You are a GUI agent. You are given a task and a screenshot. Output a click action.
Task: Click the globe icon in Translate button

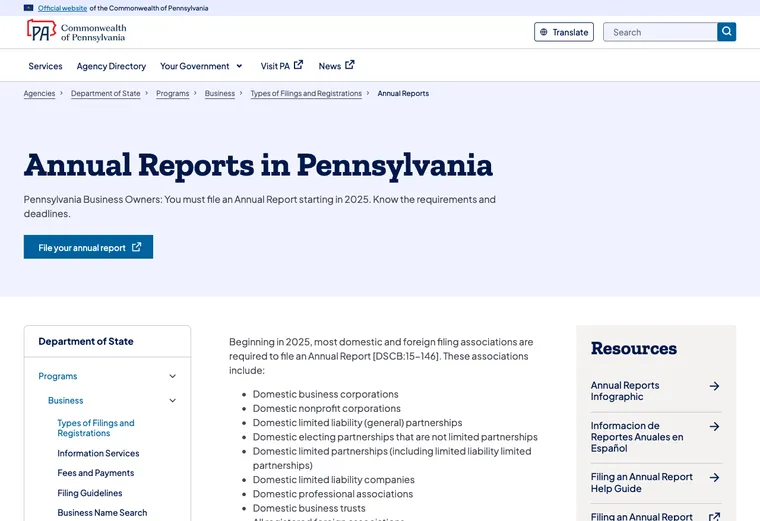point(544,32)
